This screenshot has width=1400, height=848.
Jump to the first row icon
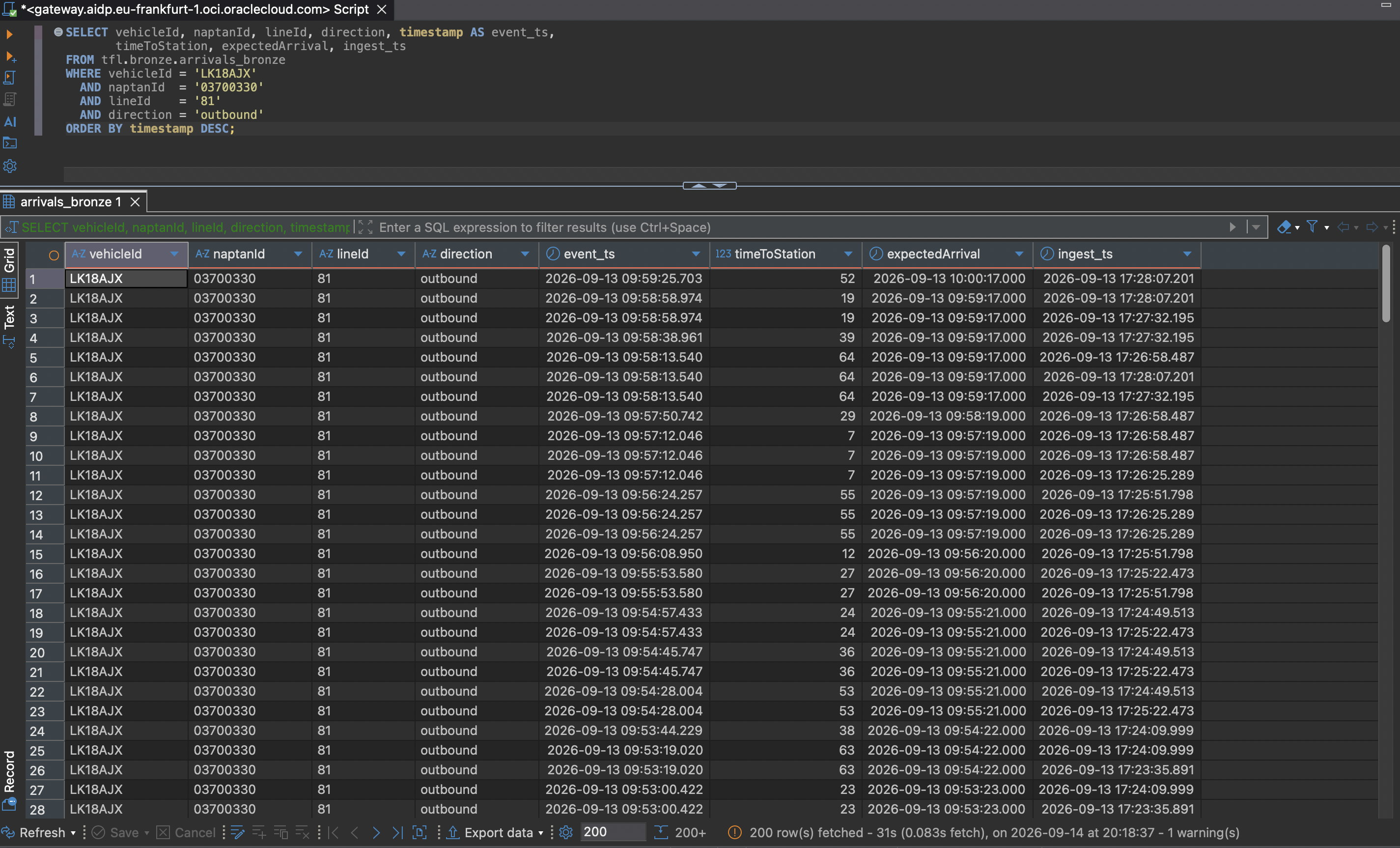pos(334,833)
